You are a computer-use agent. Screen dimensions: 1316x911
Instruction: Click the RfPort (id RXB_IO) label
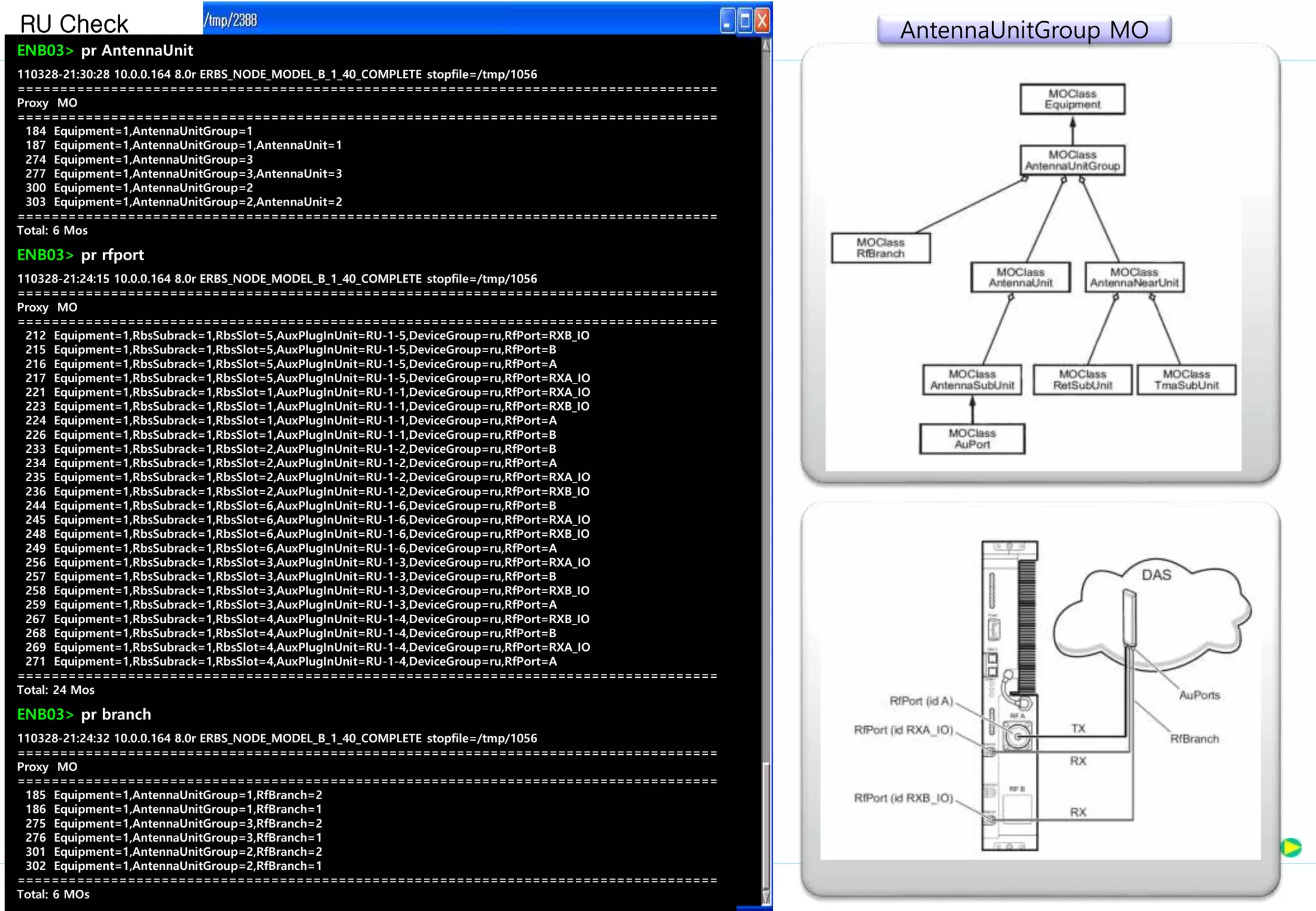[903, 798]
